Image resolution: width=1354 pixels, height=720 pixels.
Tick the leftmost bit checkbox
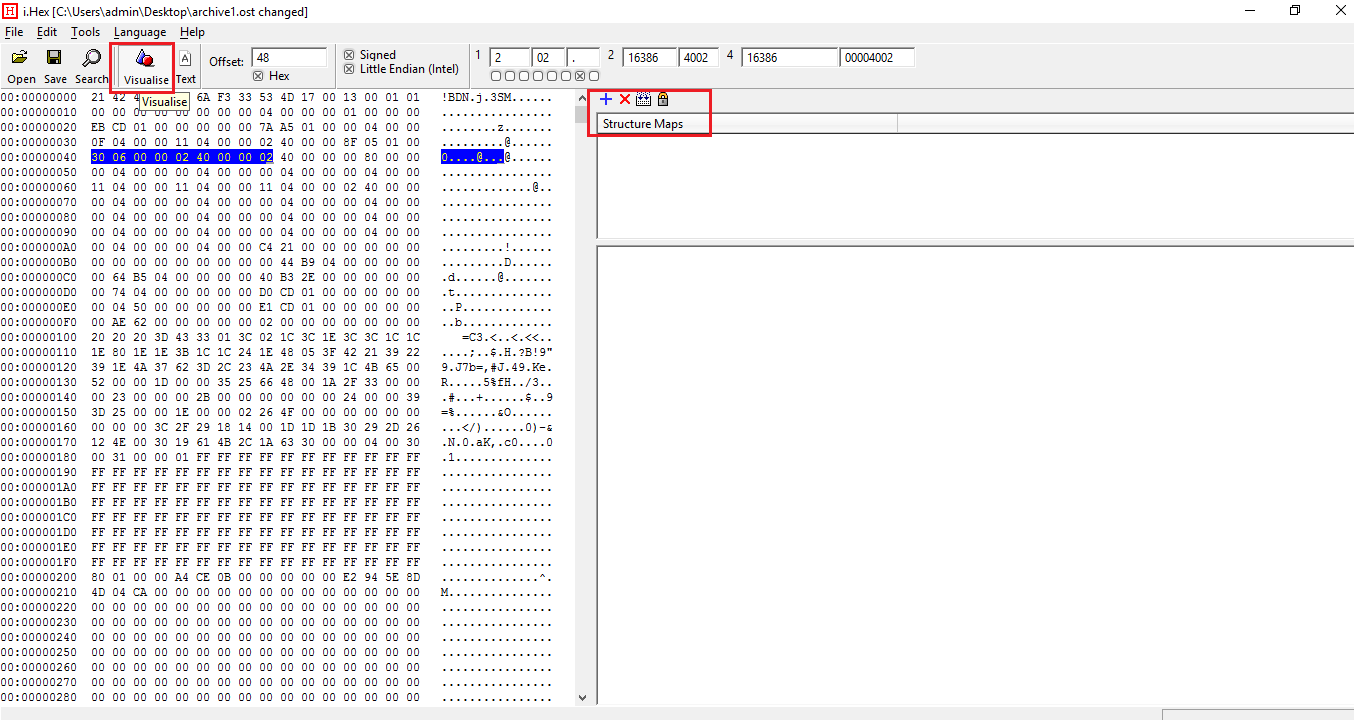496,76
